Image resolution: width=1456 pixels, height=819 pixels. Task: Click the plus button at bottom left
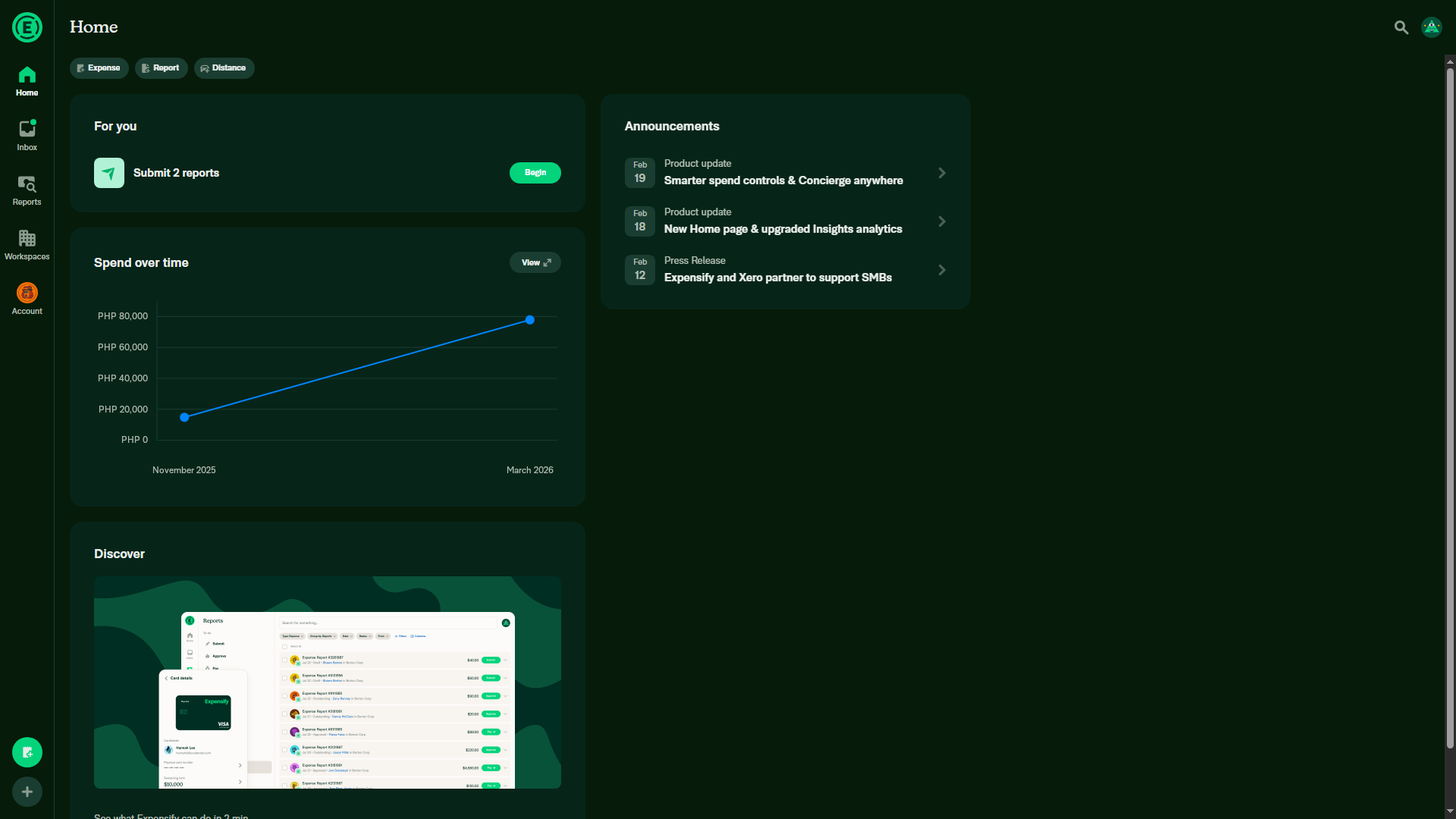(27, 792)
